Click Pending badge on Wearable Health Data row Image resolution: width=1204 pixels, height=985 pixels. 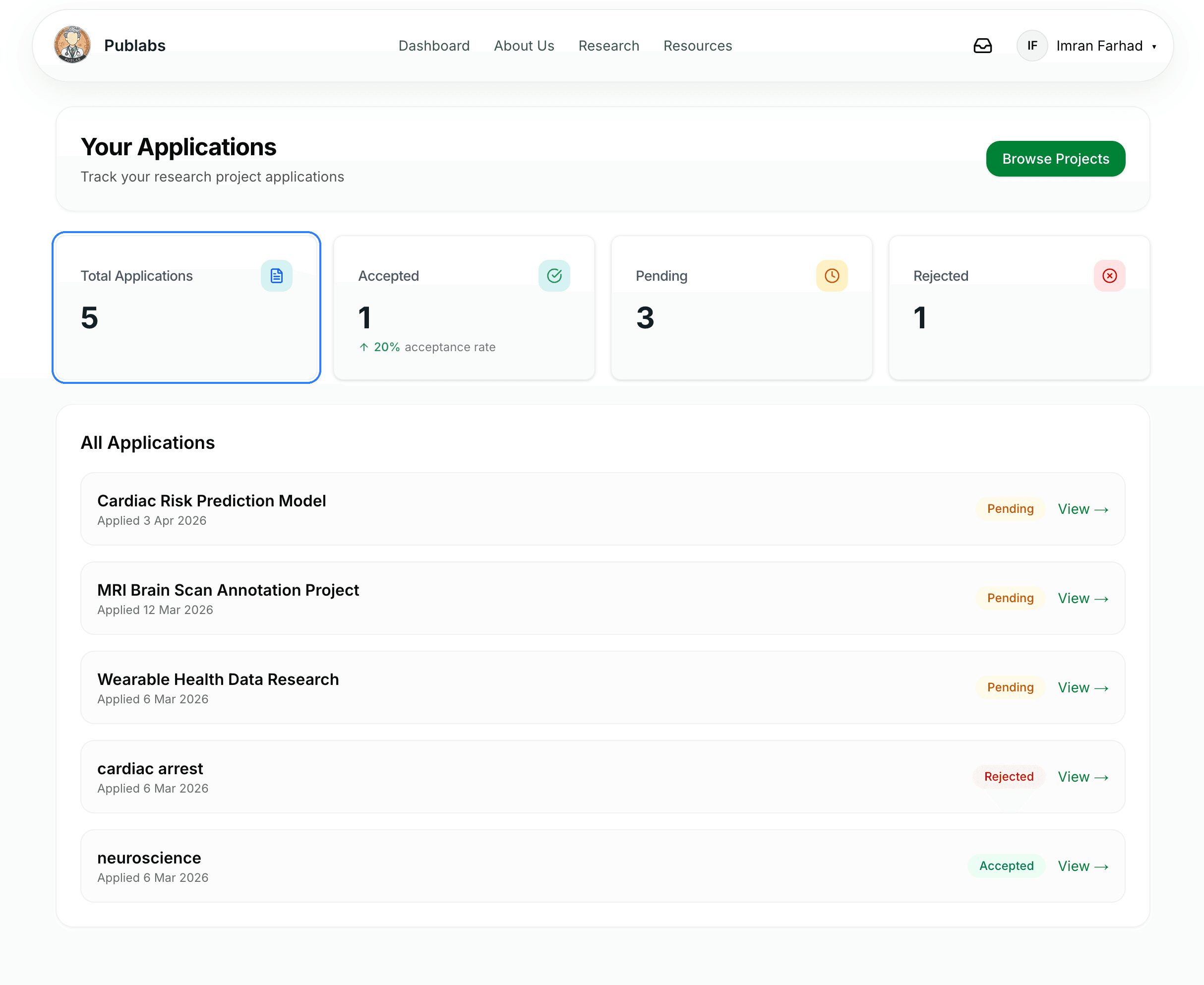click(x=1010, y=687)
